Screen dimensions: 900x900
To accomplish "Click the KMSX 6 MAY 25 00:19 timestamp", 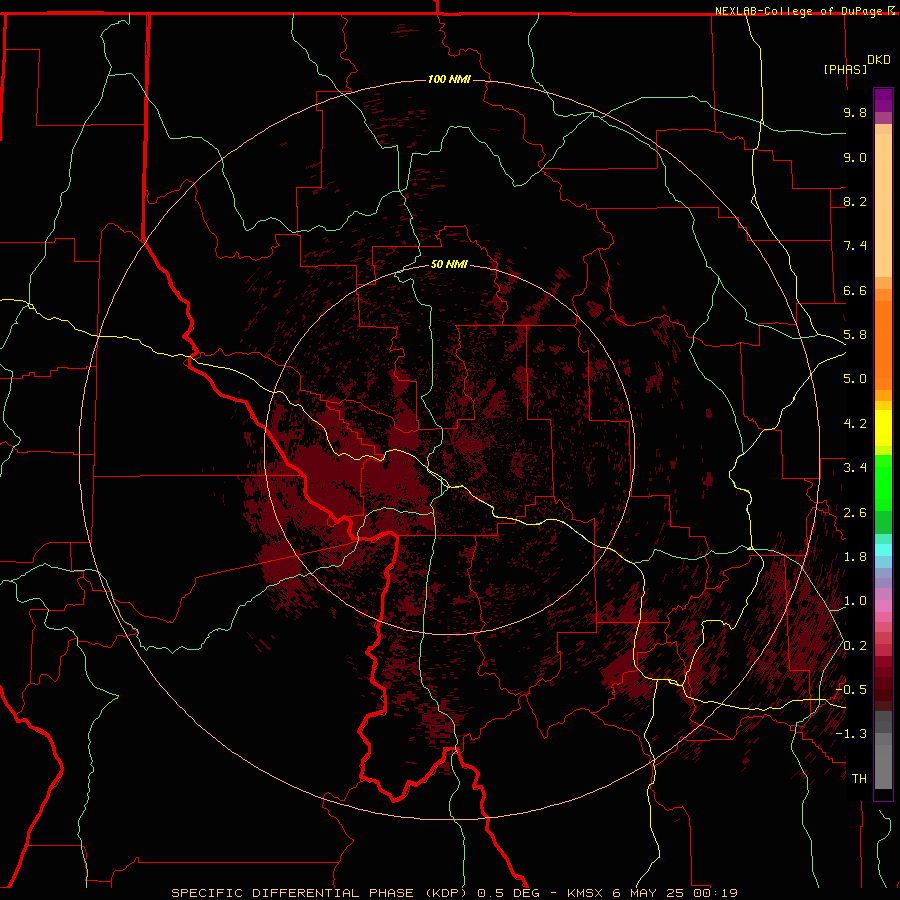I will pyautogui.click(x=652, y=893).
